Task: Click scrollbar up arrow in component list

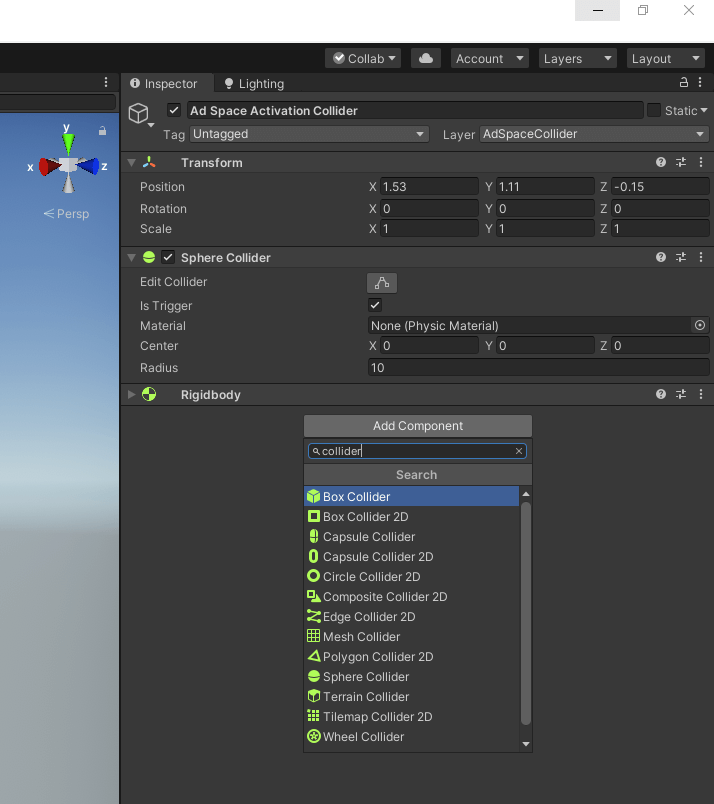Action: 526,494
